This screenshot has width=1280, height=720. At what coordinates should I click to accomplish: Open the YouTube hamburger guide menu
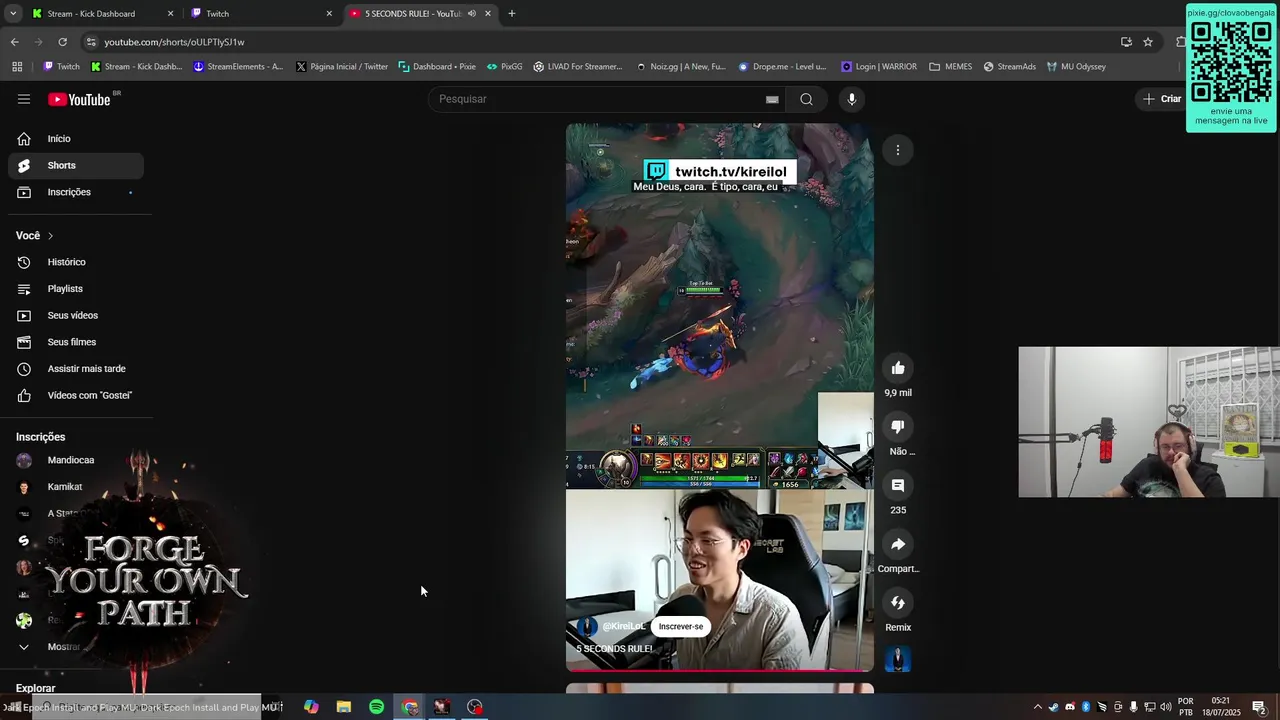pyautogui.click(x=24, y=99)
